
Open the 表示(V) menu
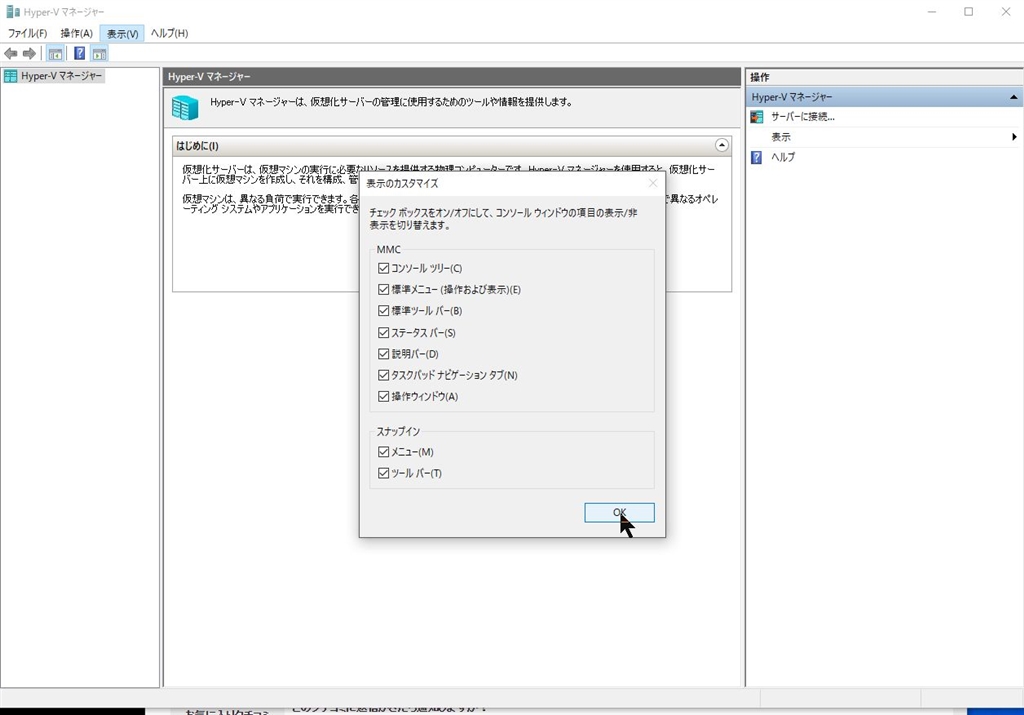tap(122, 33)
